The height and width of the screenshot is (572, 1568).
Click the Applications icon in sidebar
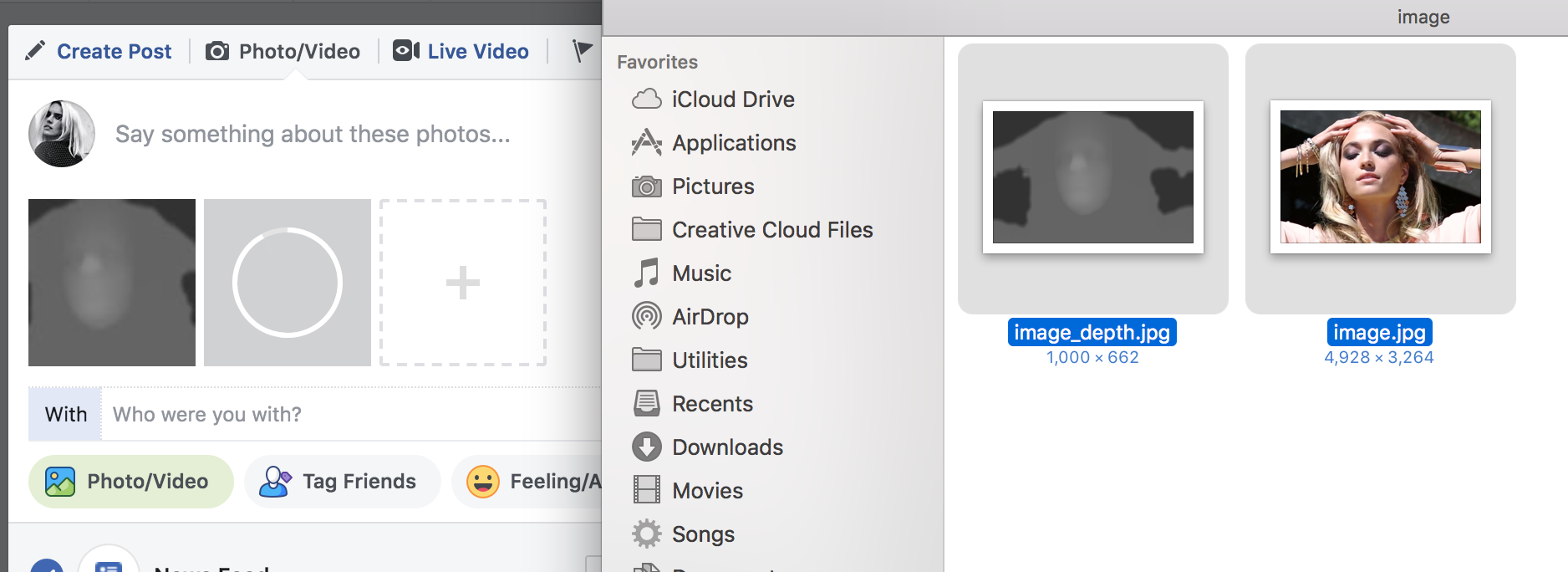click(x=647, y=143)
